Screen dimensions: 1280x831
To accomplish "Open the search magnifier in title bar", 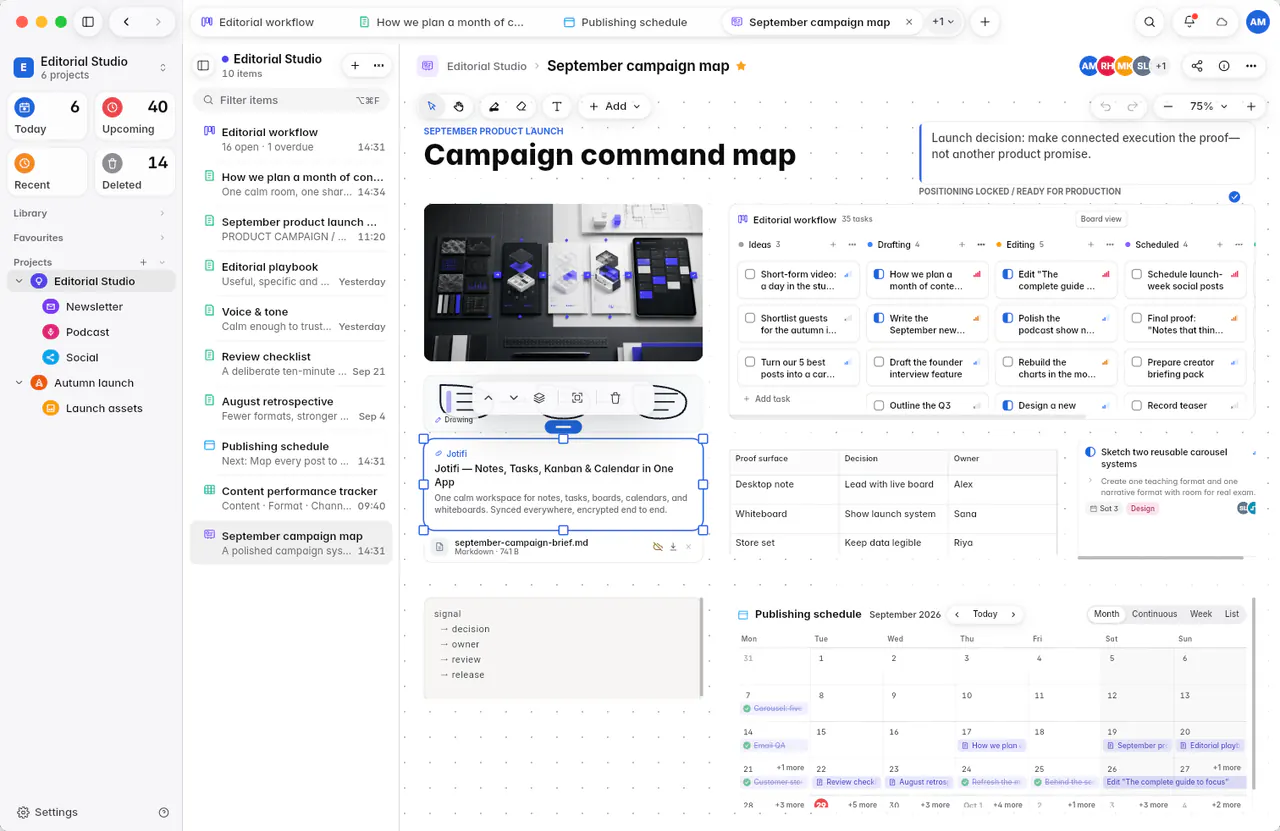I will [1150, 22].
